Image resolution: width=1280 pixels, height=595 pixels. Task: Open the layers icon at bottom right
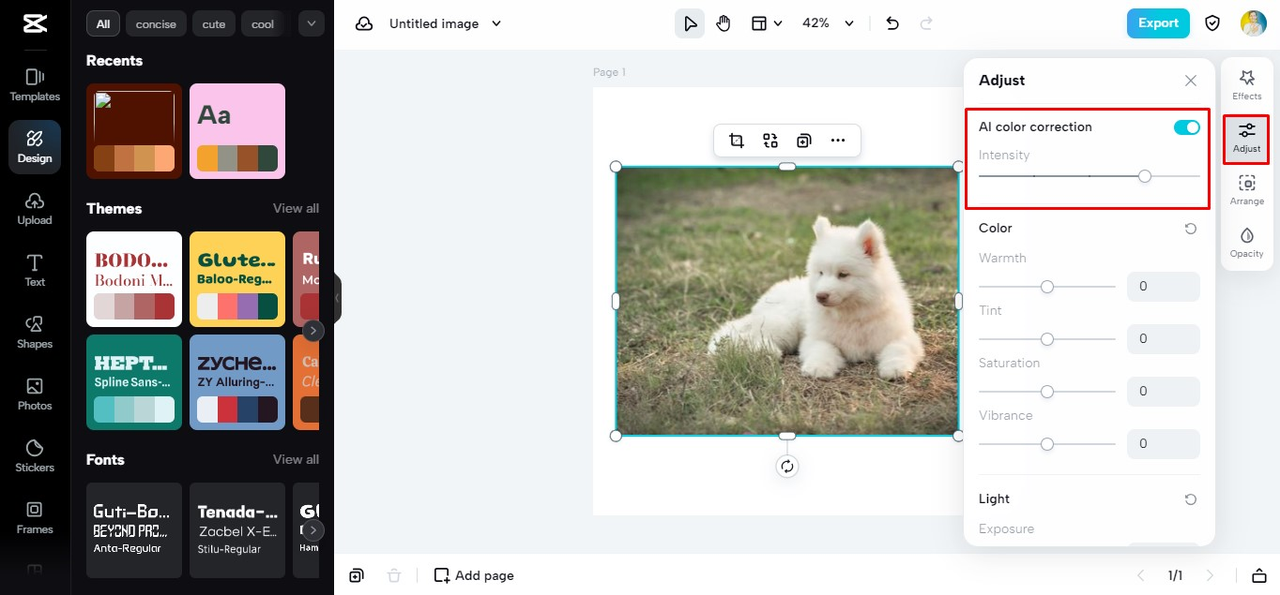click(x=1259, y=575)
